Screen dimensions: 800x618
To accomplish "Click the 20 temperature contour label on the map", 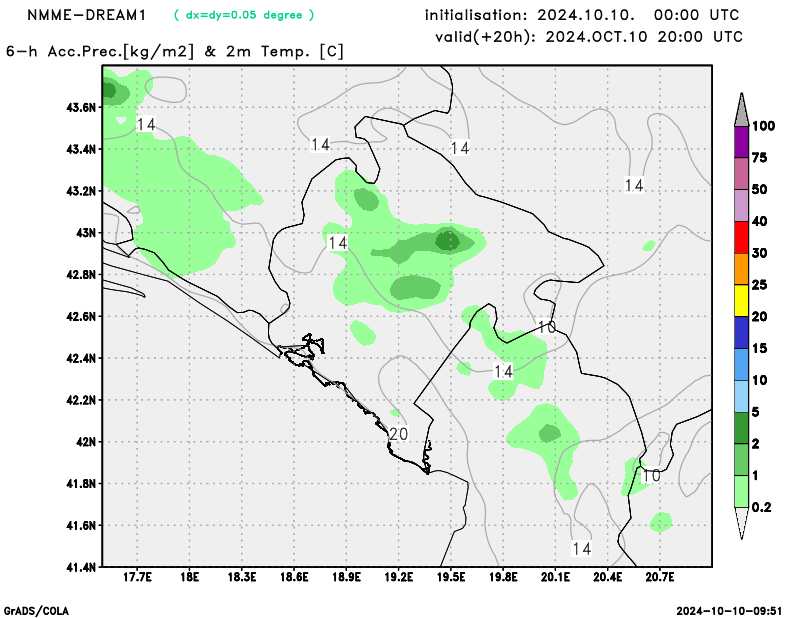I will click(398, 434).
